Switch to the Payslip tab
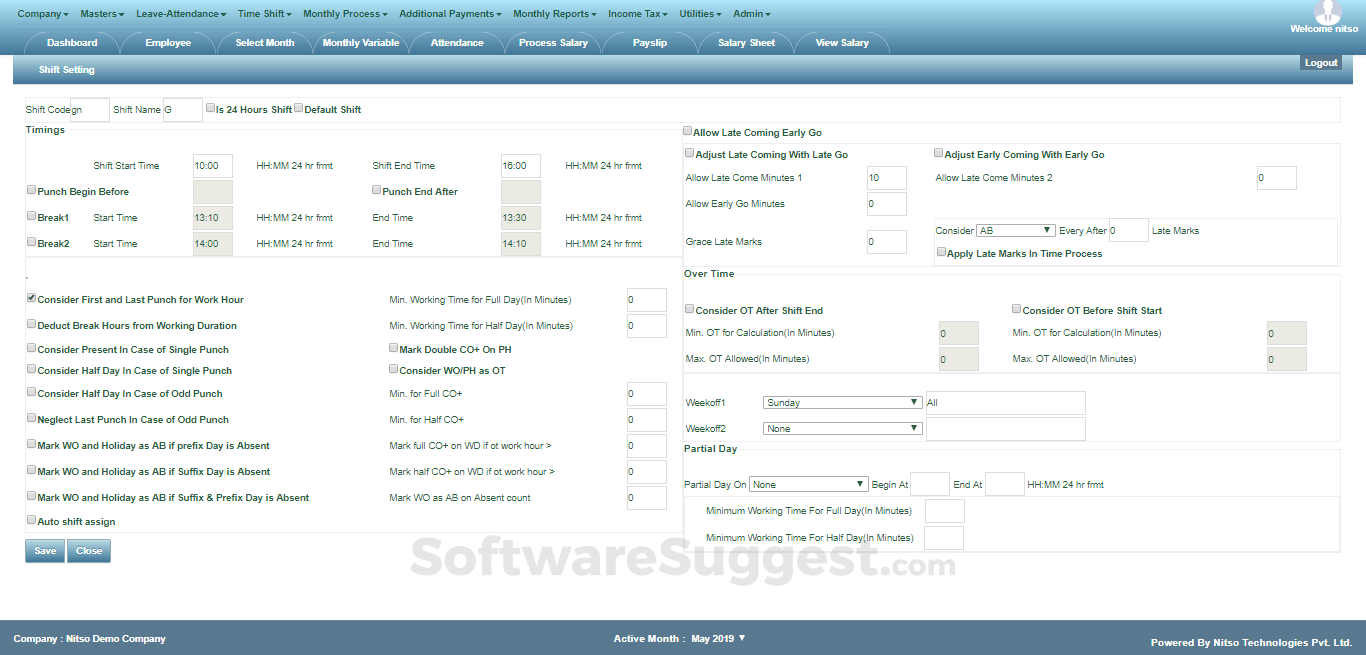This screenshot has height=655, width=1366. [652, 42]
